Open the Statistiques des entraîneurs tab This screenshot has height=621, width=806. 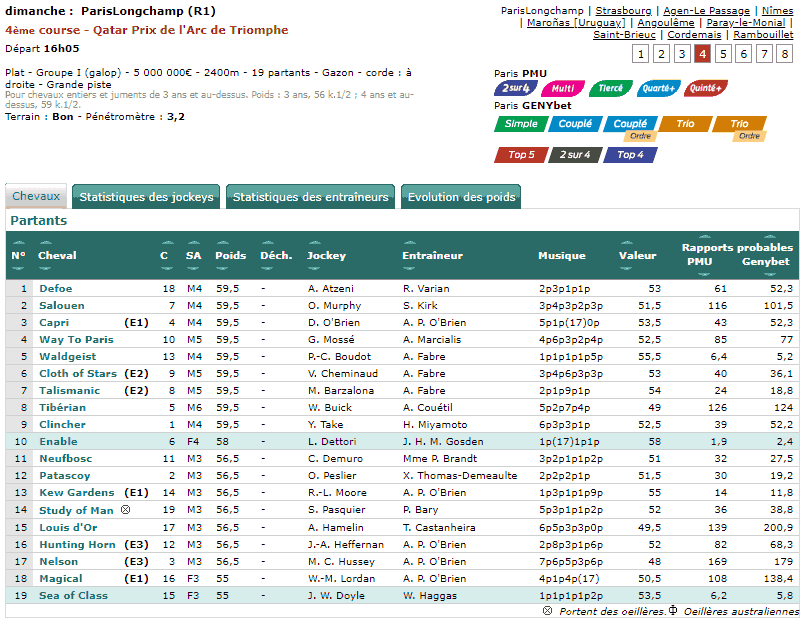[310, 197]
